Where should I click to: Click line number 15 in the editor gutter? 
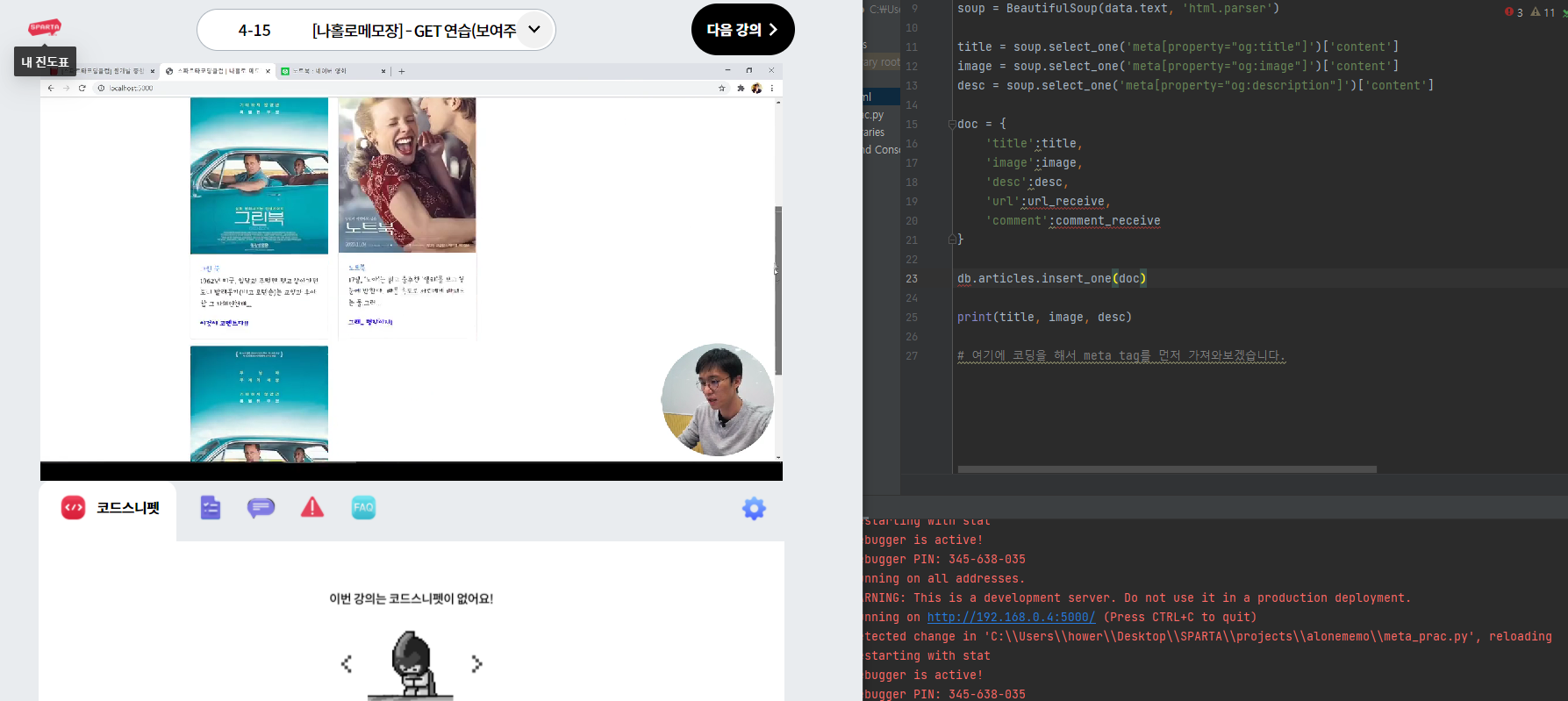pos(912,125)
